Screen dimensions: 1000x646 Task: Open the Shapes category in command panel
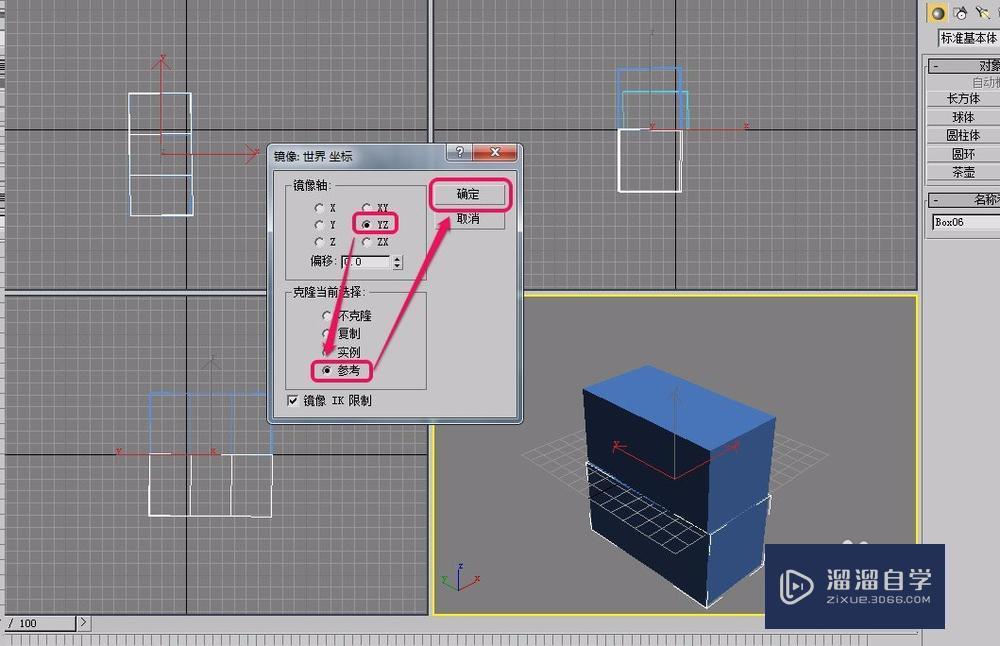pos(959,12)
